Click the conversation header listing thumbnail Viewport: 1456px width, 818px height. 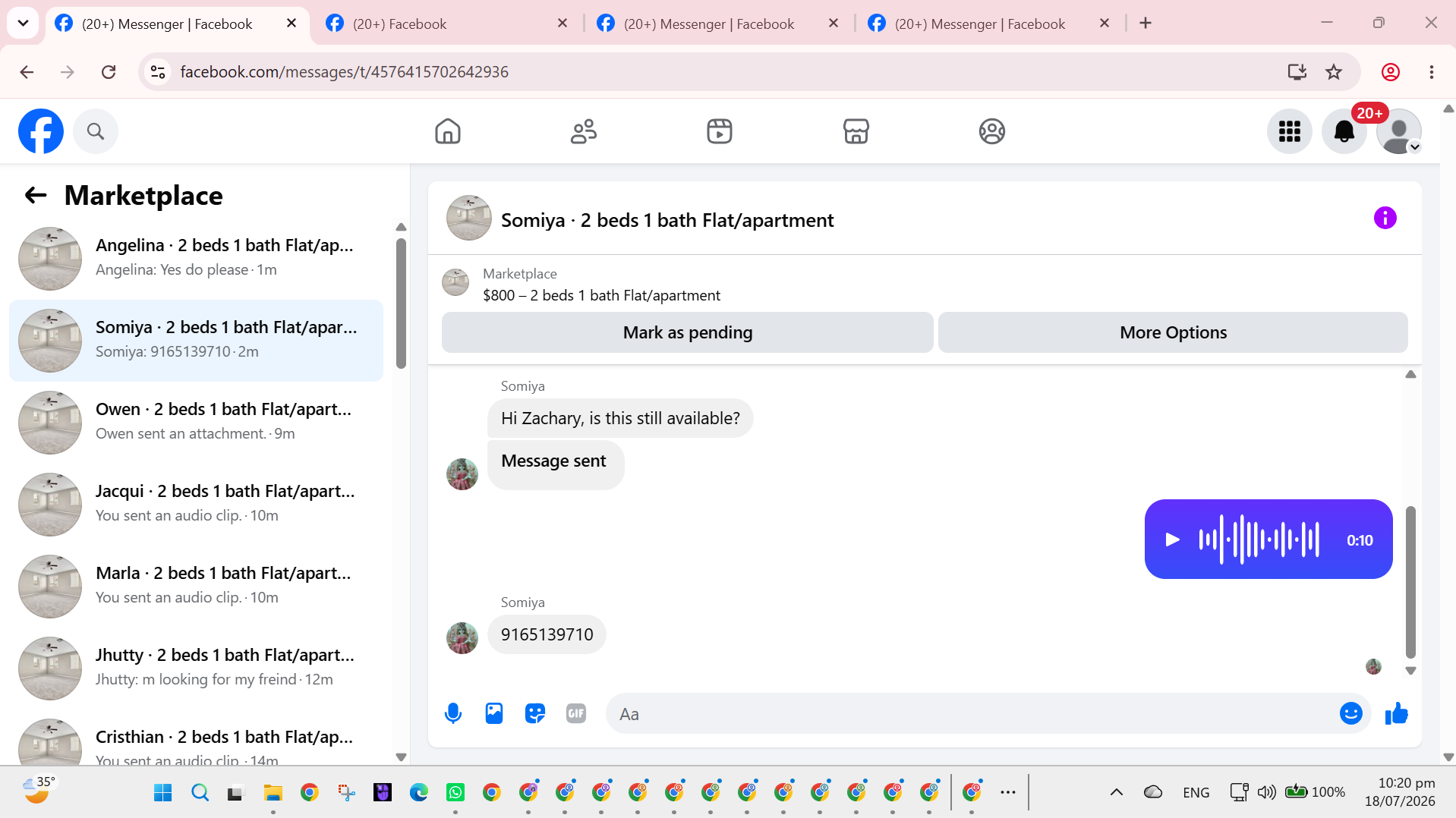click(469, 218)
